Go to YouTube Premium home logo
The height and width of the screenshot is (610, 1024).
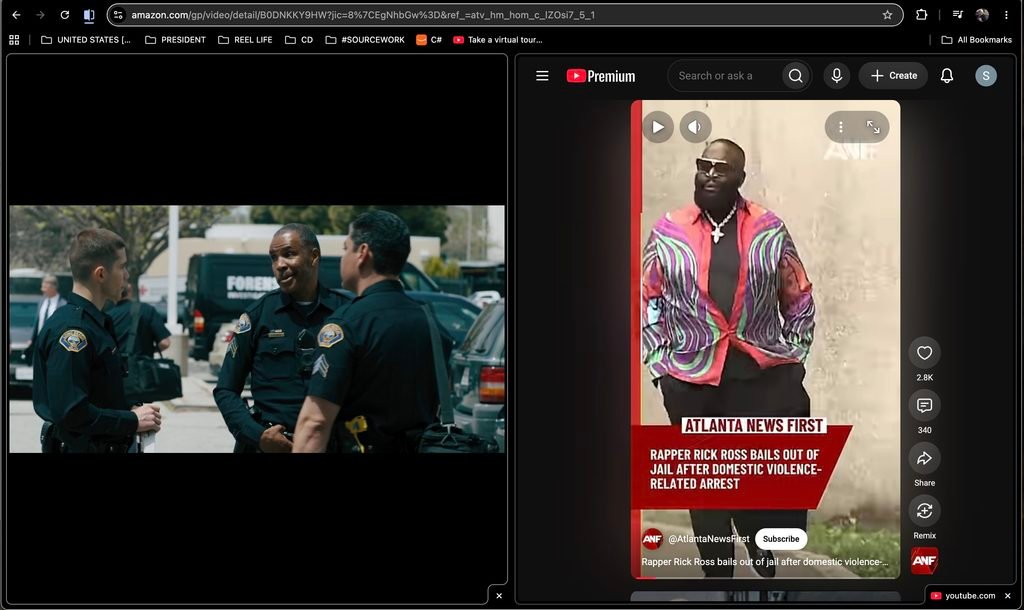click(601, 76)
